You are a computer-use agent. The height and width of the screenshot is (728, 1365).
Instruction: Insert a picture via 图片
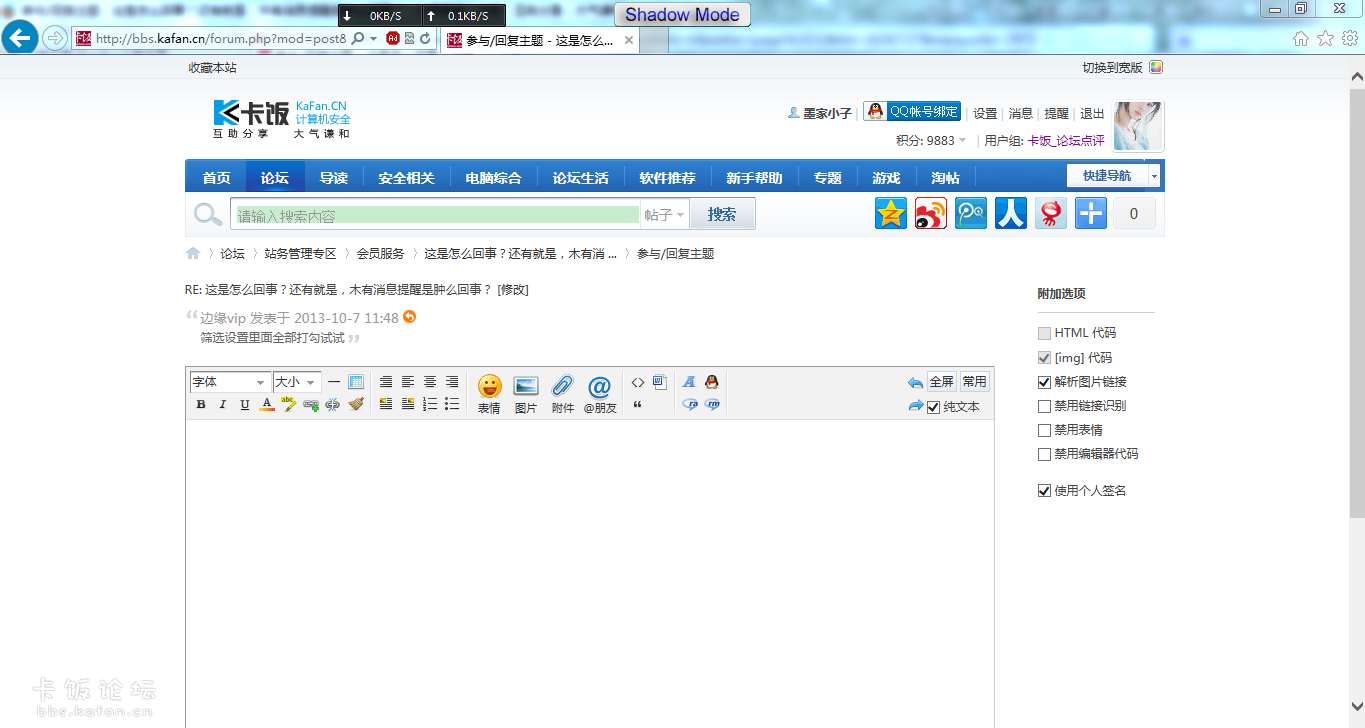526,394
